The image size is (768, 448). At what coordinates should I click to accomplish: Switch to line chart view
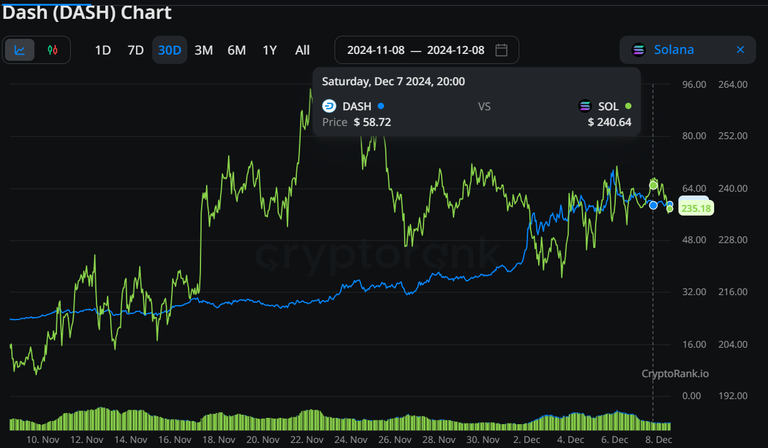tap(20, 50)
